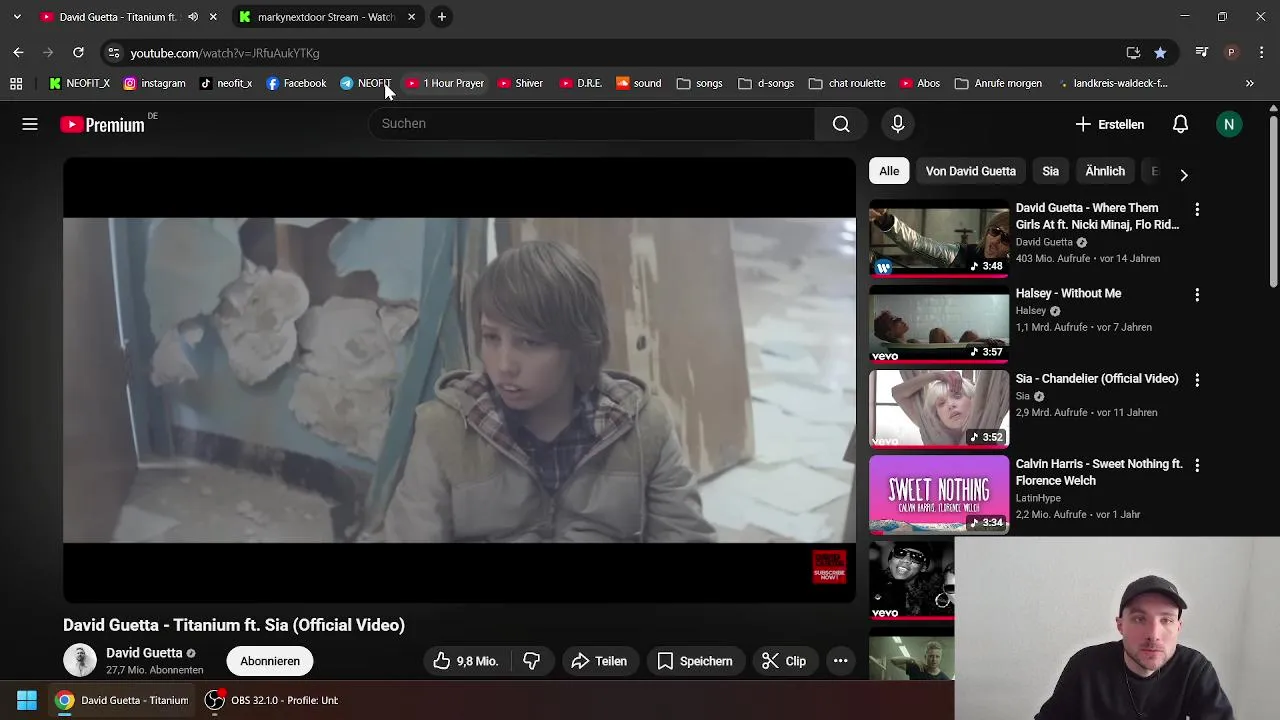This screenshot has height=720, width=1280.
Task: Open the account avatar N menu
Action: pyautogui.click(x=1229, y=124)
